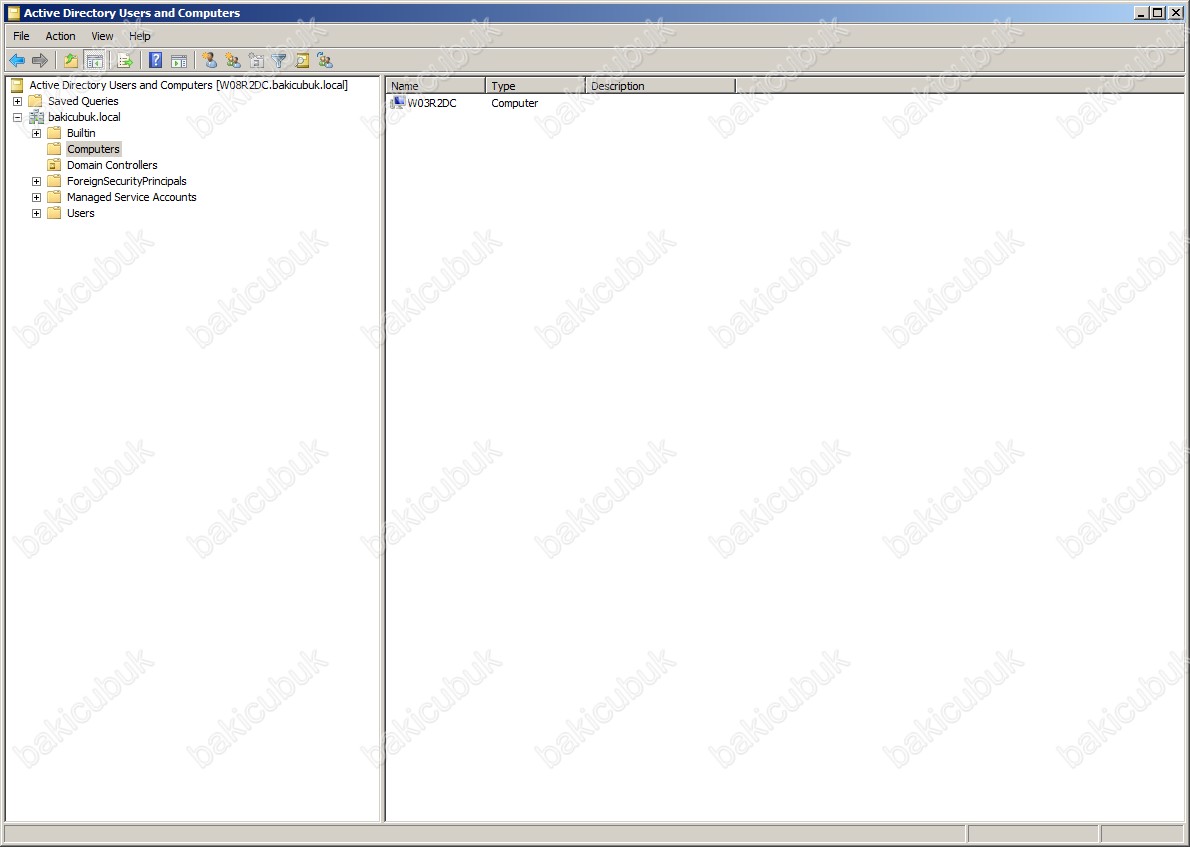Viewport: 1190px width, 847px height.
Task: Go up one level with folder icon
Action: [x=71, y=61]
